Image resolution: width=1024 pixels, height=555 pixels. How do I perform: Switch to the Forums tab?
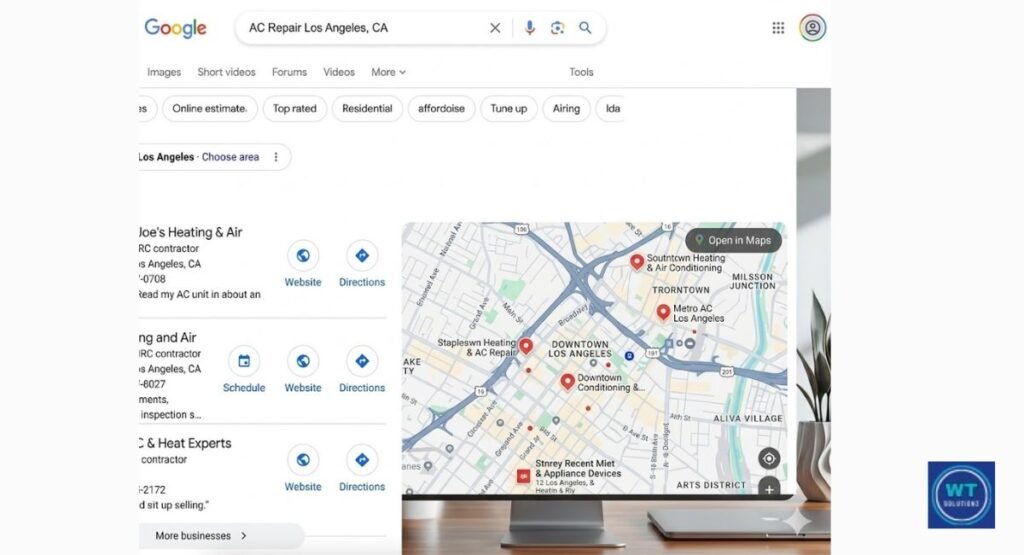tap(289, 72)
